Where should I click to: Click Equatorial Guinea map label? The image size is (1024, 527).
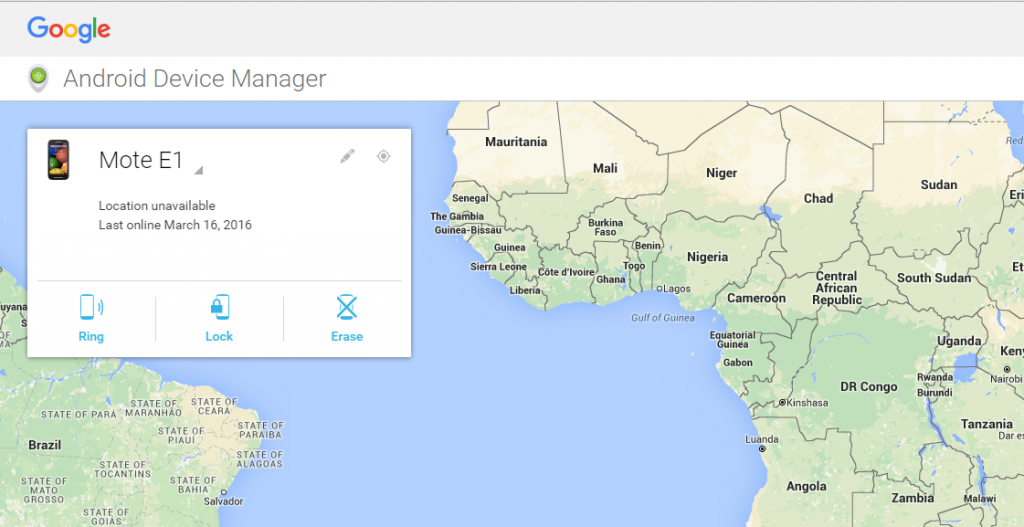coord(733,340)
